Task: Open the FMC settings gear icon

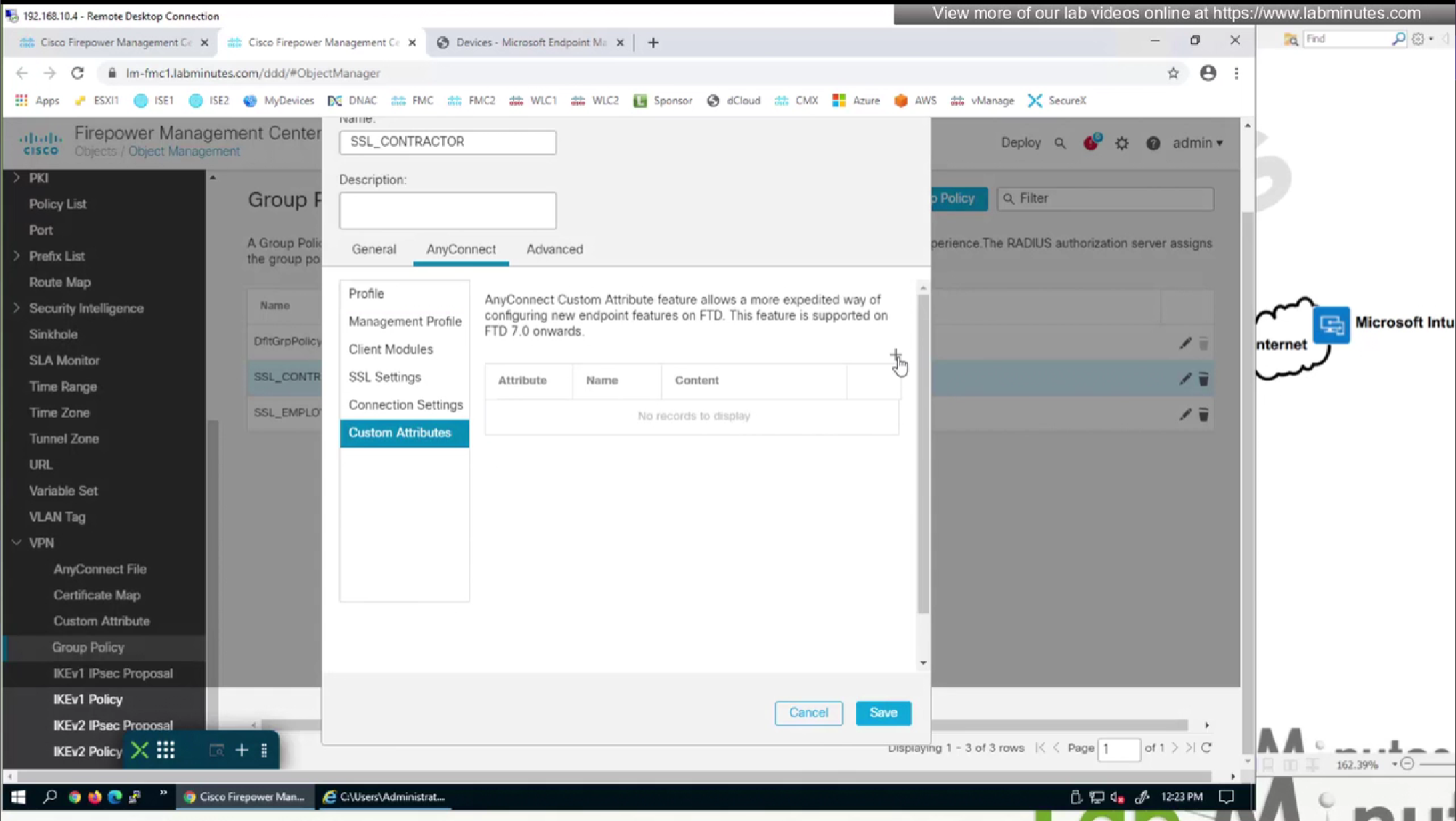Action: point(1122,143)
